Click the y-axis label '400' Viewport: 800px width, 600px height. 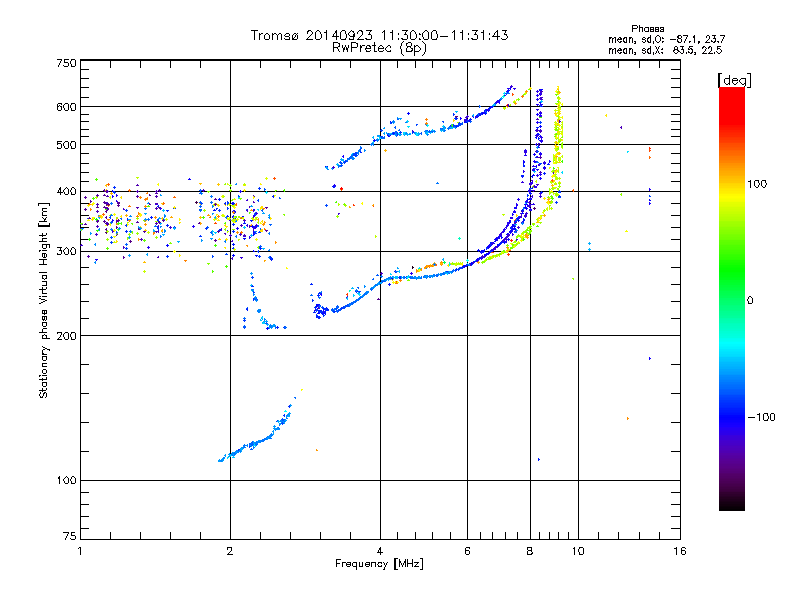(x=66, y=192)
